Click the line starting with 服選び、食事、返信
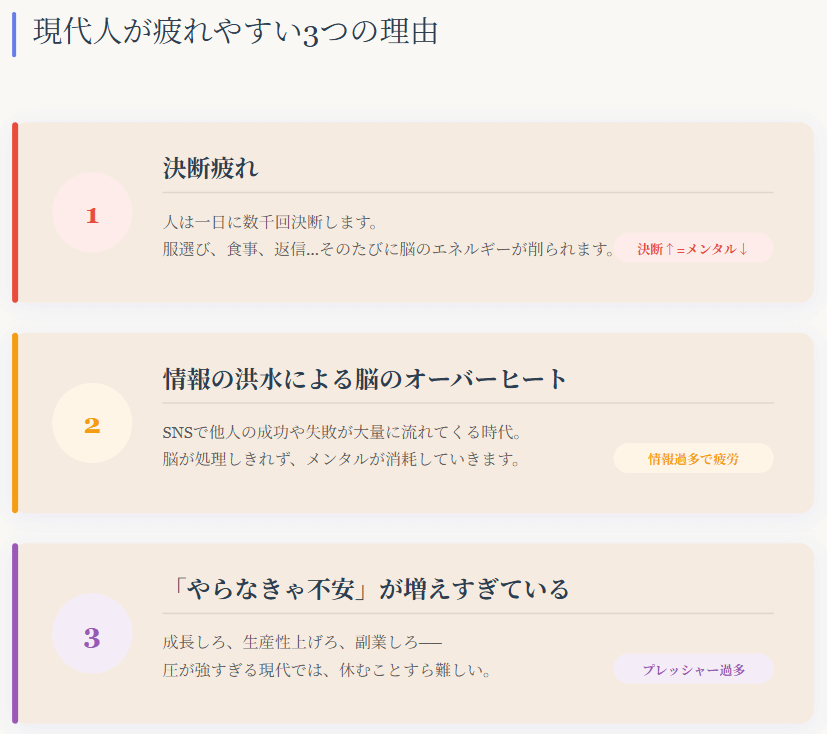The image size is (827, 734). [389, 248]
